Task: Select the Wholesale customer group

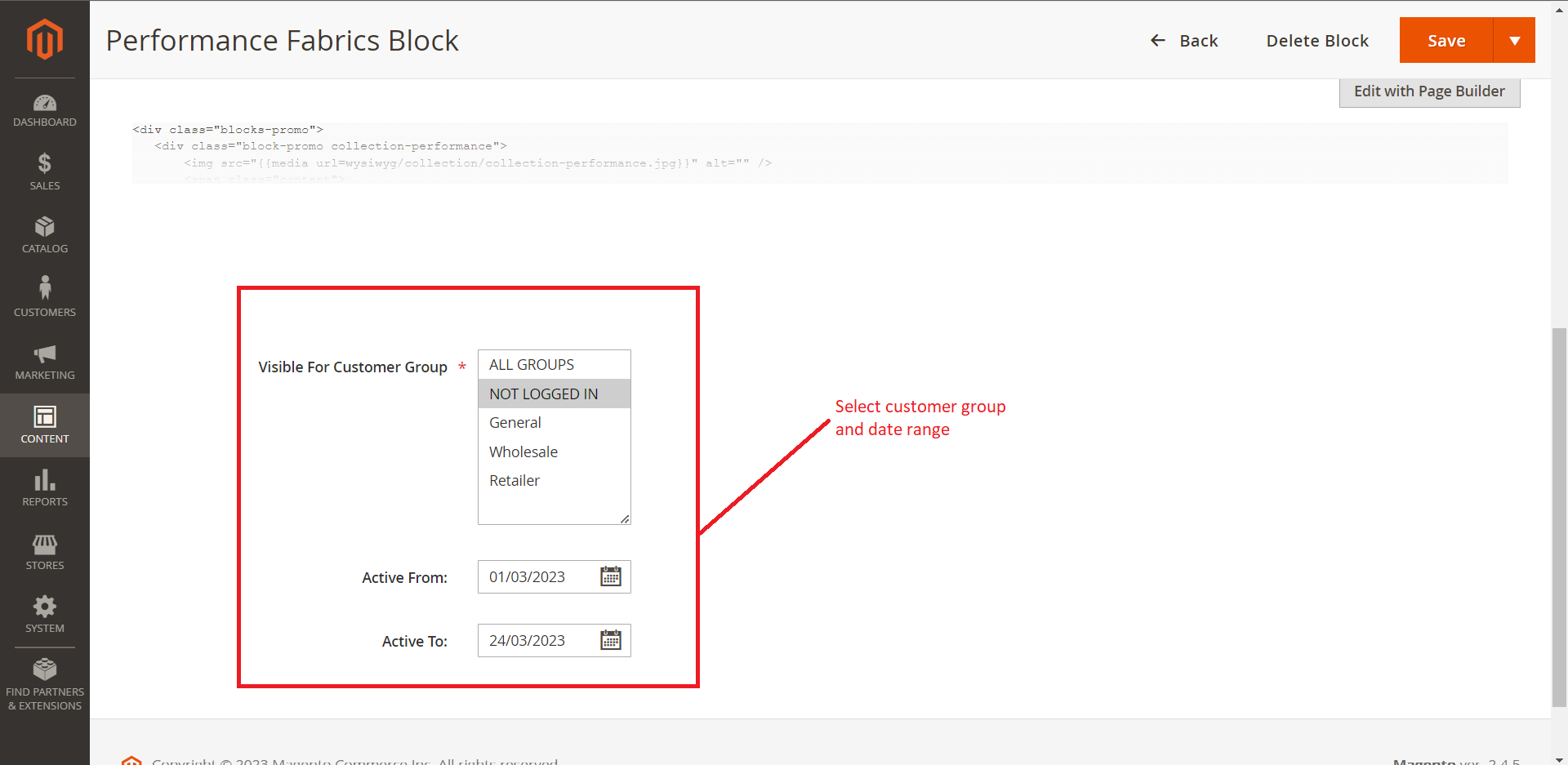Action: pos(523,451)
